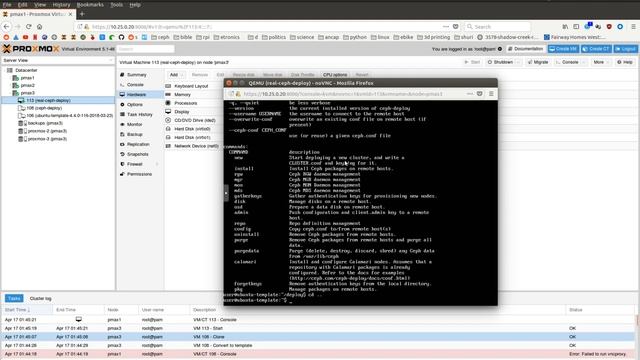Open page actions dots in main address bar

click(446, 27)
